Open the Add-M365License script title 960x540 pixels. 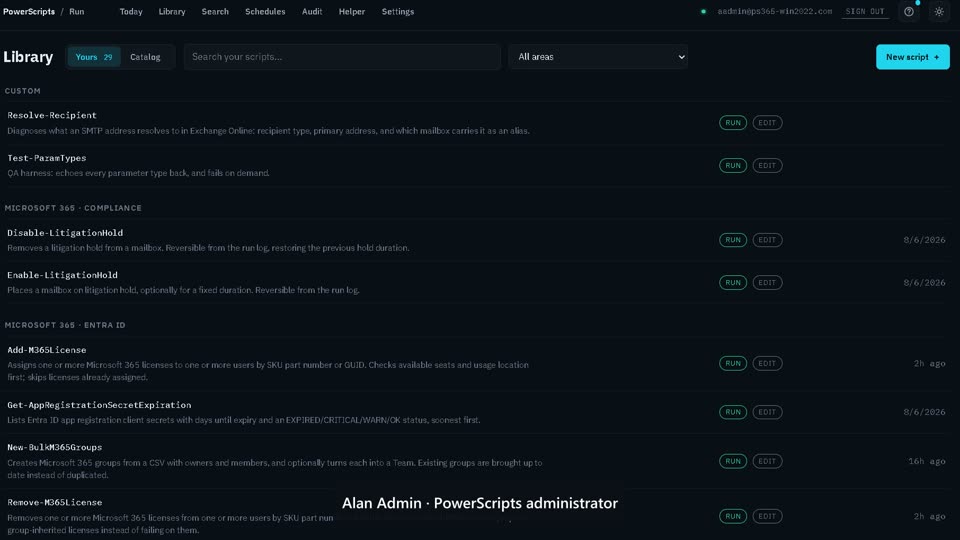coord(47,350)
